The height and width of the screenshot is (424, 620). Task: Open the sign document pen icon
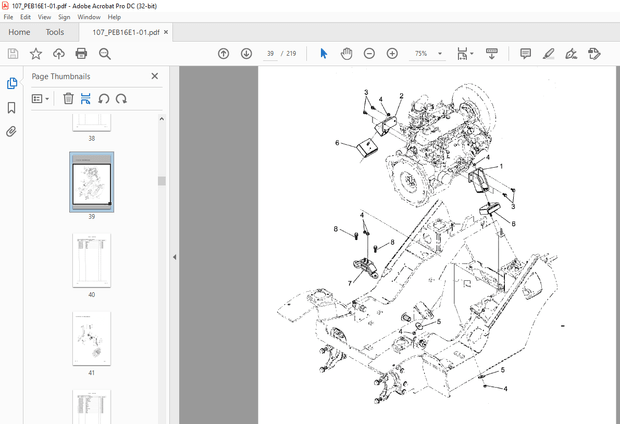[571, 53]
